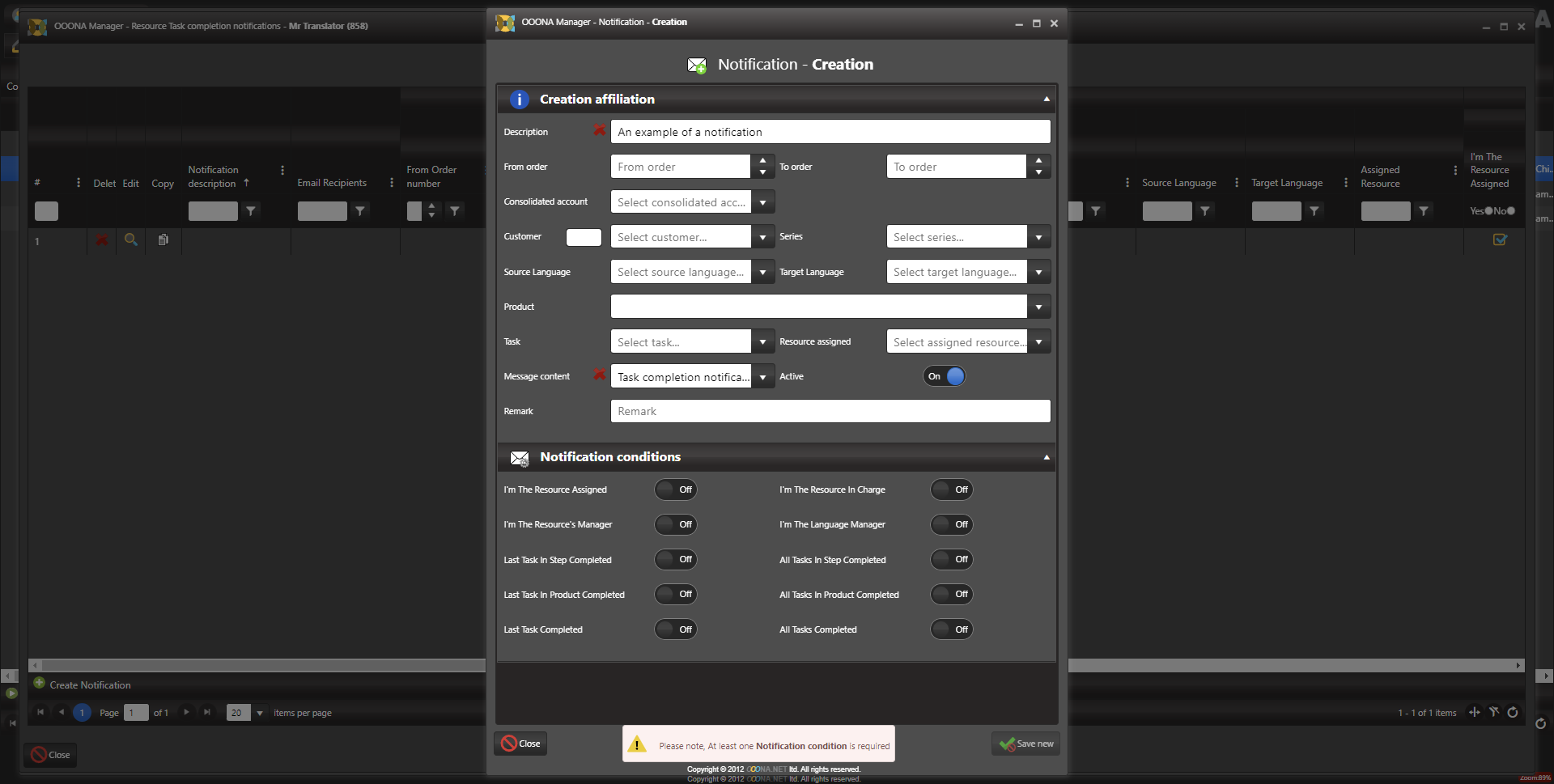
Task: Click the copy icon in row 1
Action: [163, 239]
